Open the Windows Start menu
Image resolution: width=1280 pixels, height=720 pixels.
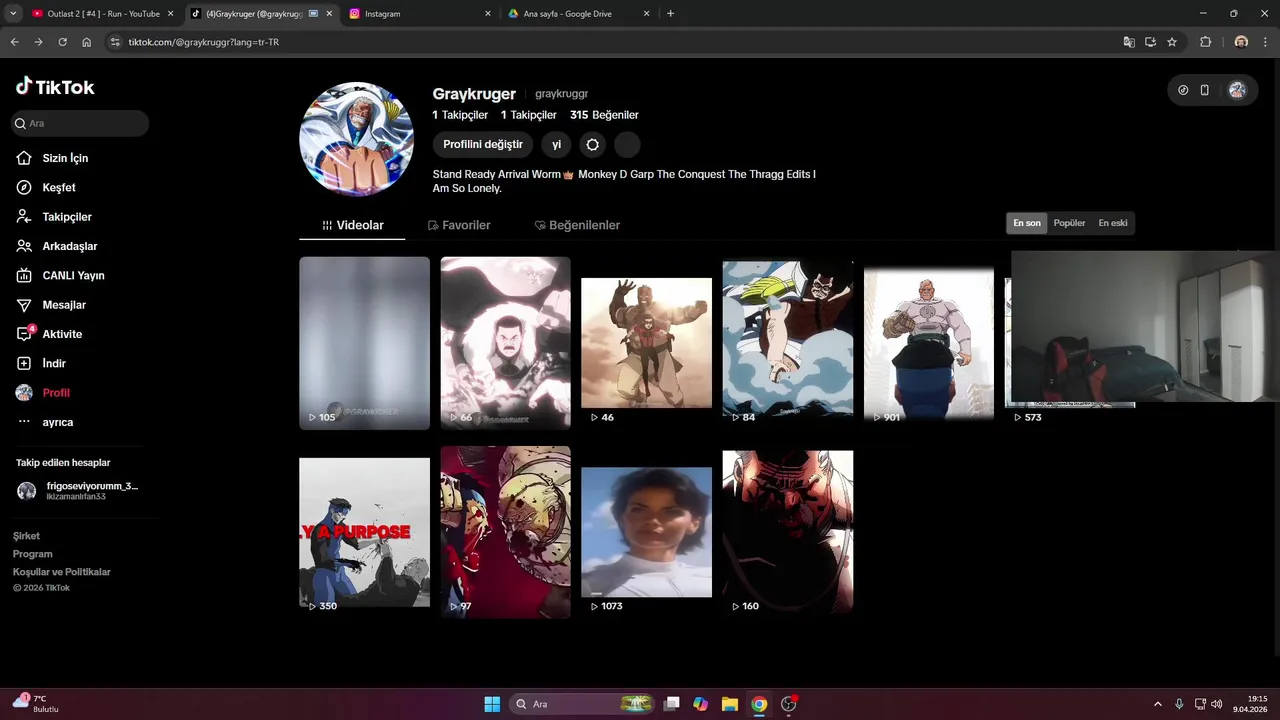[x=492, y=704]
